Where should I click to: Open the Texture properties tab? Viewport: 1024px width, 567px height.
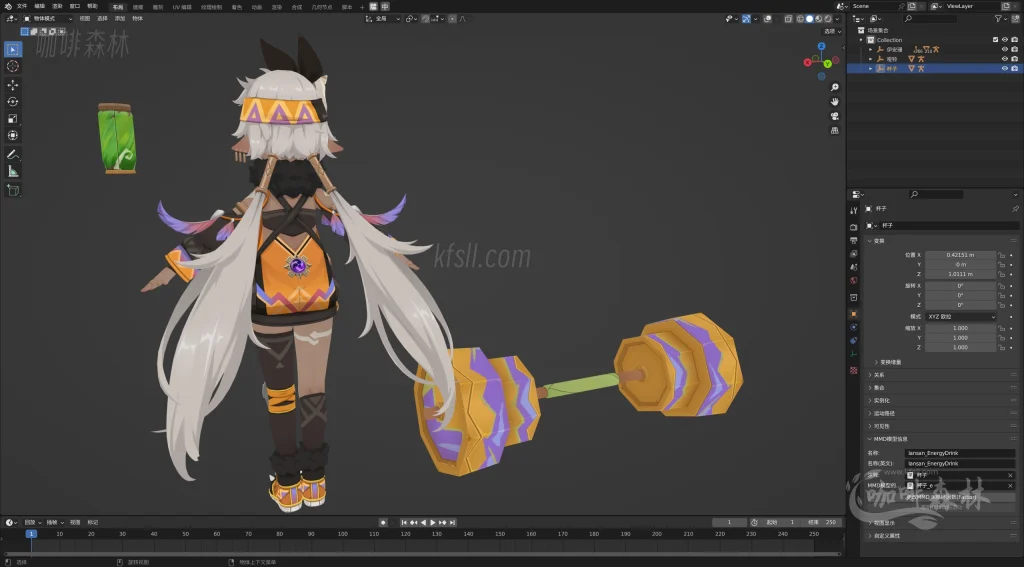pyautogui.click(x=854, y=370)
